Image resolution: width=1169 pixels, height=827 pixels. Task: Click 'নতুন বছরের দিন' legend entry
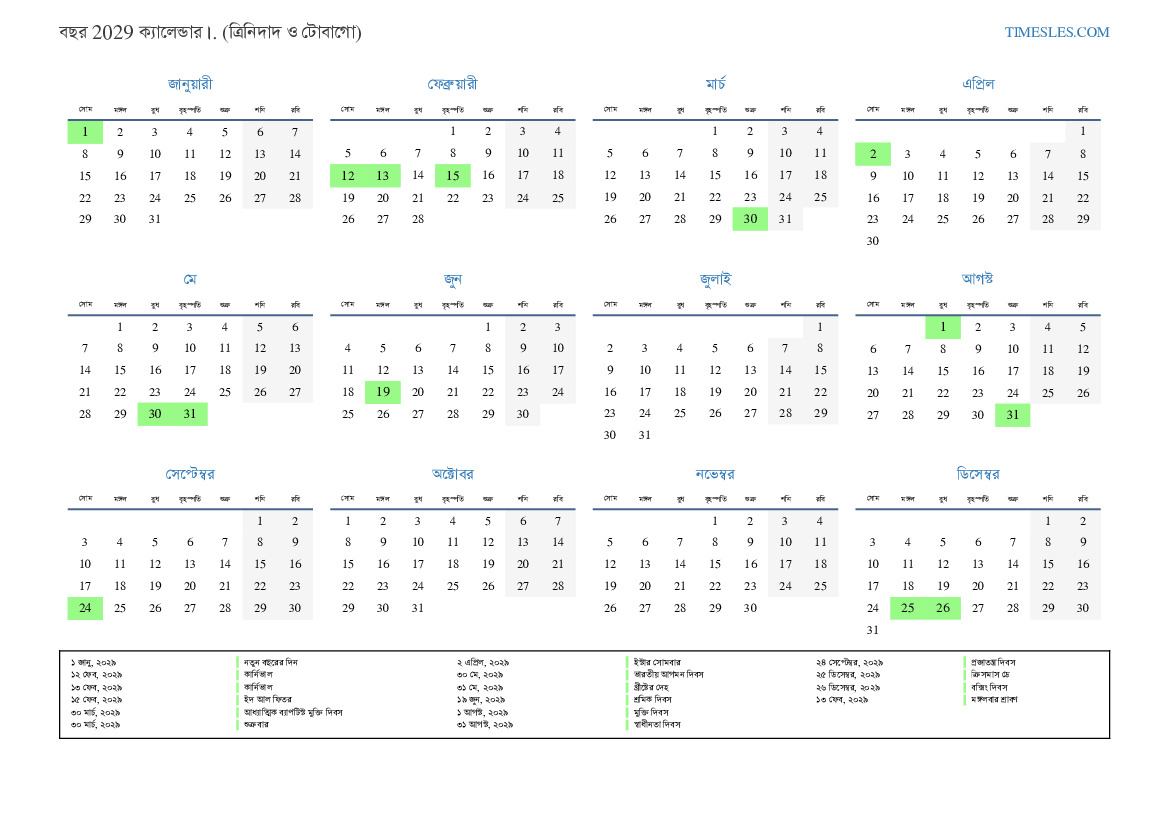270,662
